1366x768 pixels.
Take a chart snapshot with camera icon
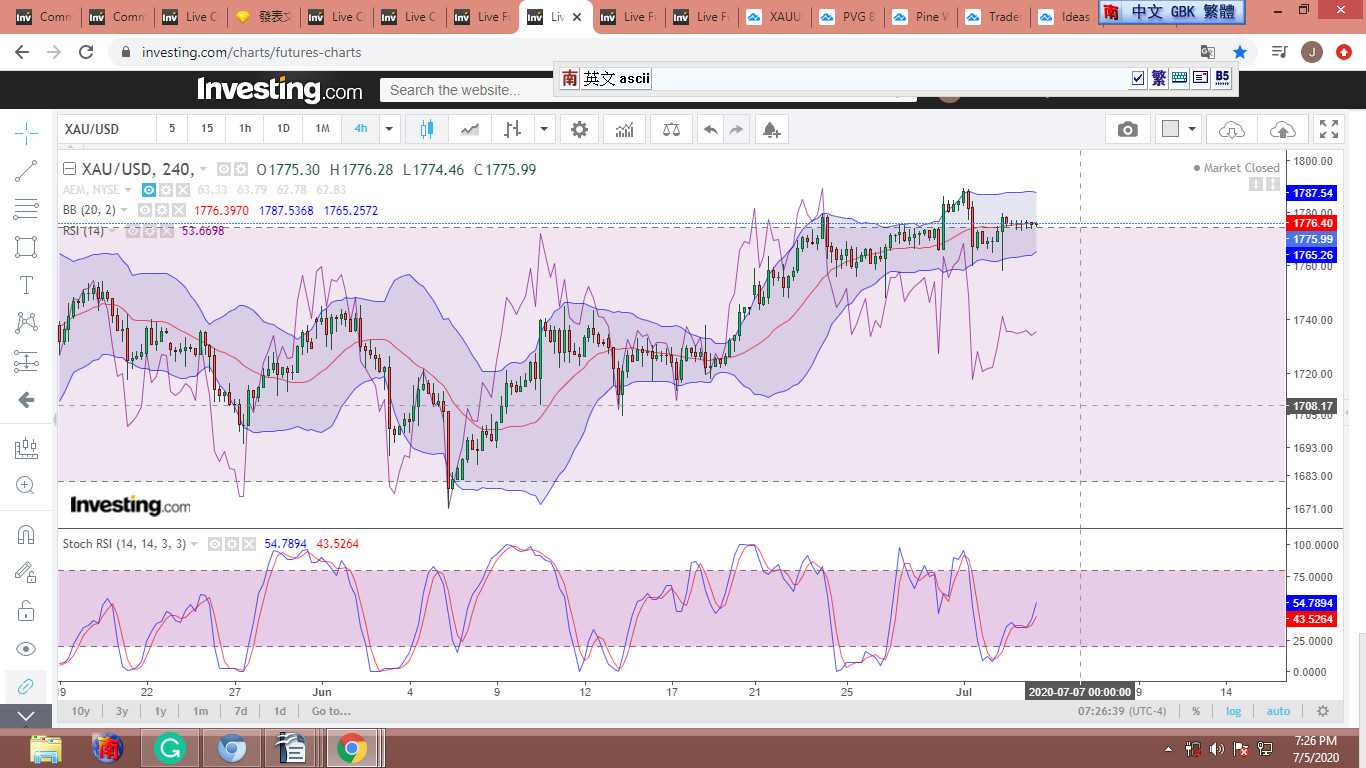1127,129
